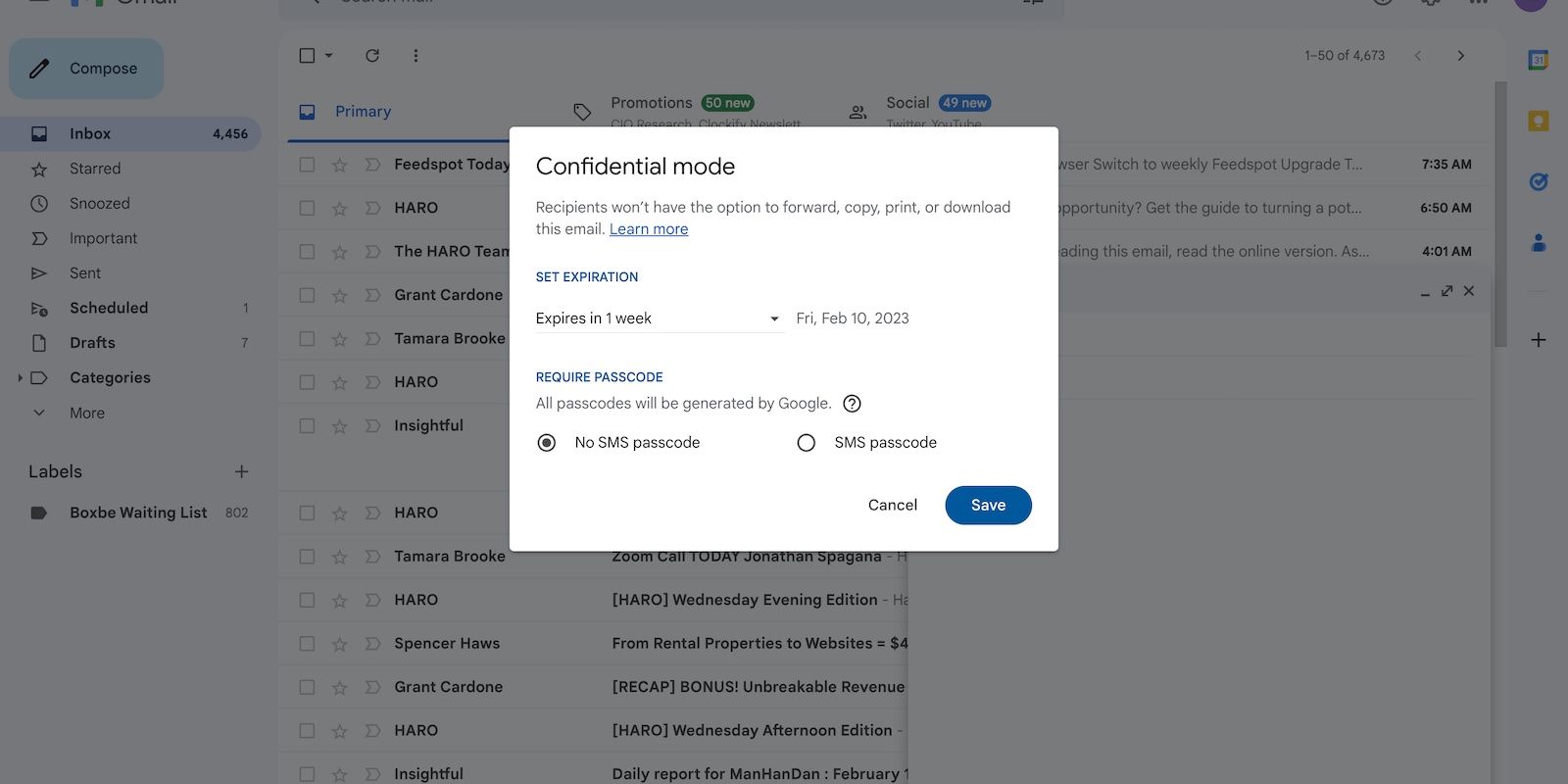The image size is (1568, 784).
Task: Tick the Grant Cardone RECAP BONUS email checkbox
Action: (307, 687)
